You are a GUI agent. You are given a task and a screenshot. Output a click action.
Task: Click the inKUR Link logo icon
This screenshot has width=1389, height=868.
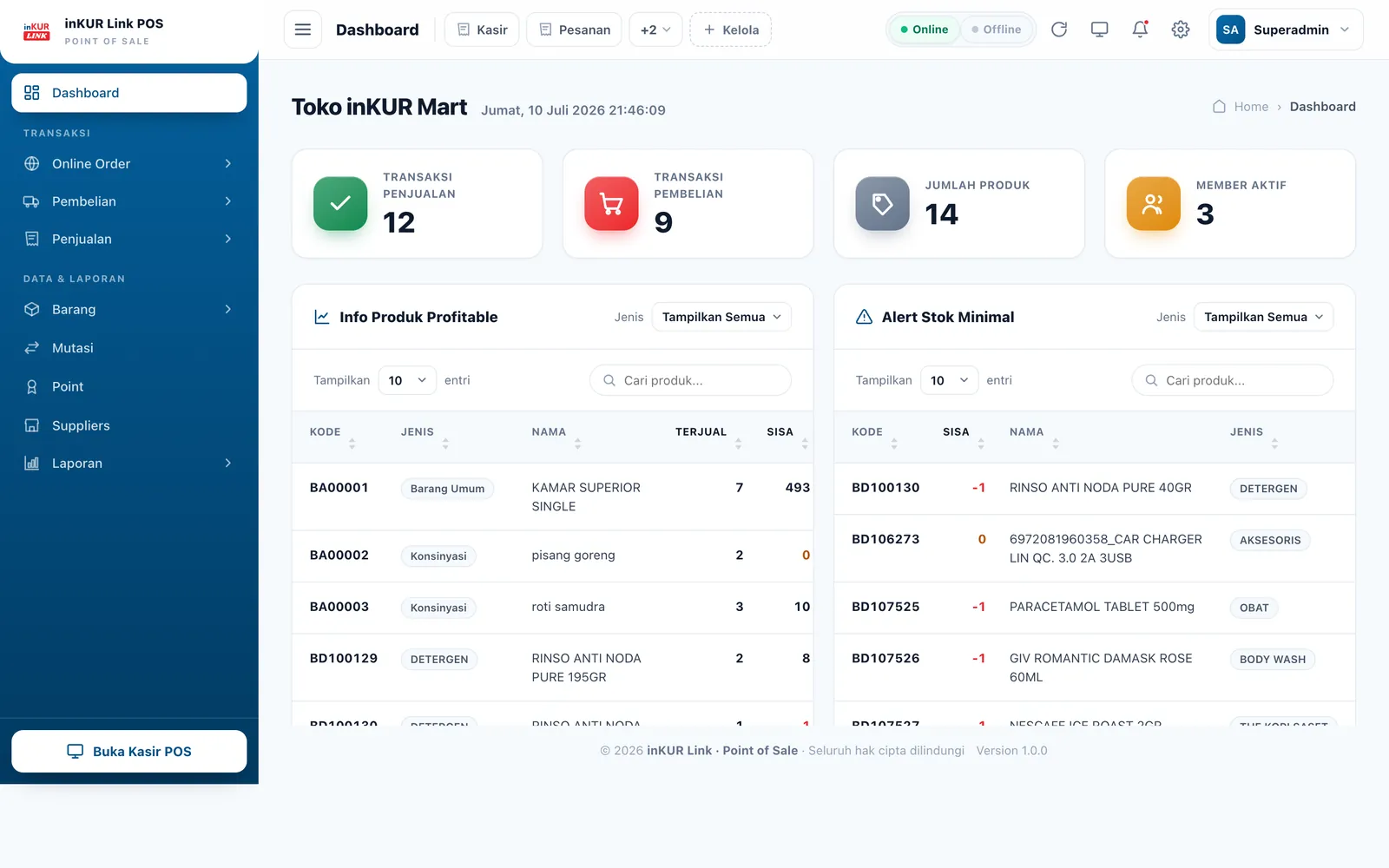tap(36, 31)
